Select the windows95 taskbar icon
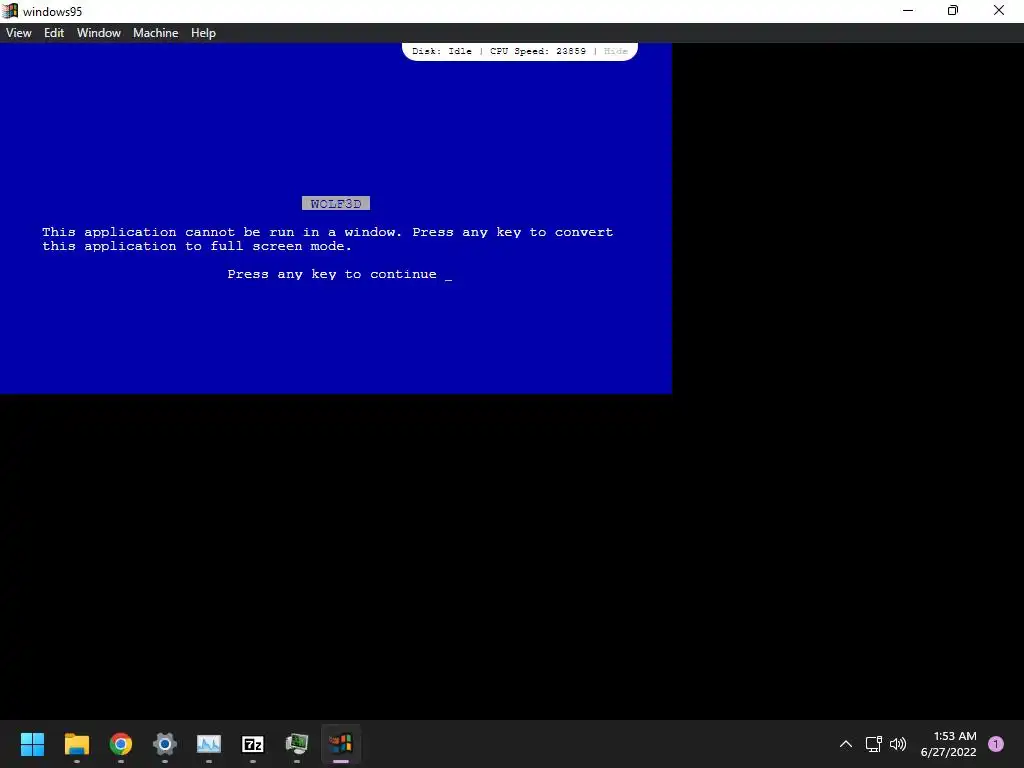The height and width of the screenshot is (768, 1024). [x=341, y=744]
